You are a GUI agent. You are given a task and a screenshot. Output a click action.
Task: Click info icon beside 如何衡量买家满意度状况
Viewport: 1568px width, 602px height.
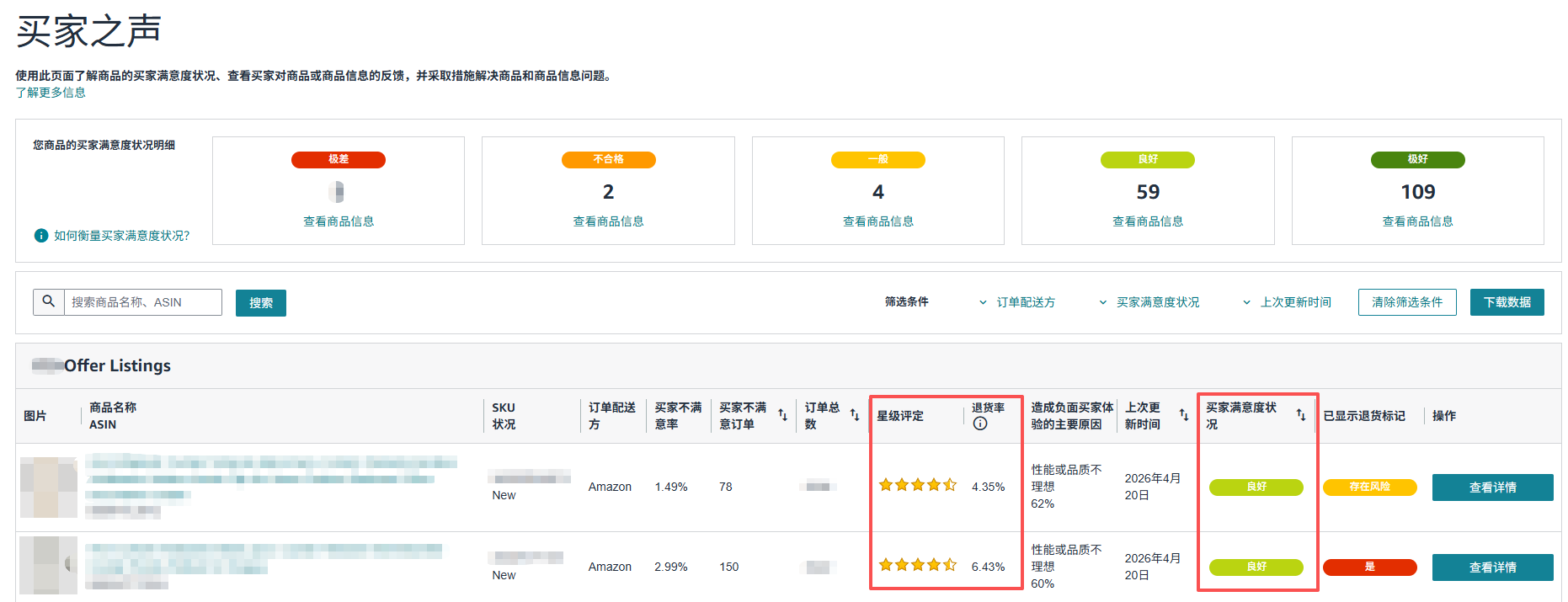click(40, 236)
